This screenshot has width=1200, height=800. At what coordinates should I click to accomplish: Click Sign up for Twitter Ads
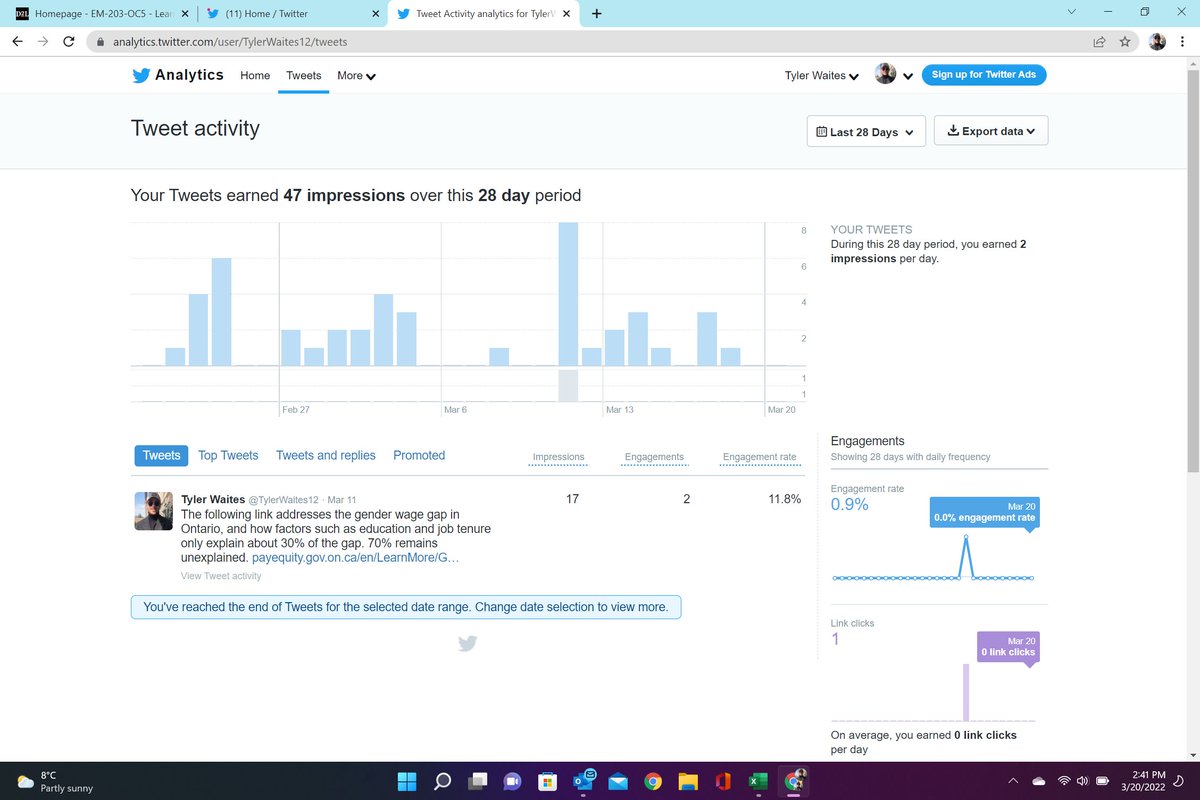[984, 75]
